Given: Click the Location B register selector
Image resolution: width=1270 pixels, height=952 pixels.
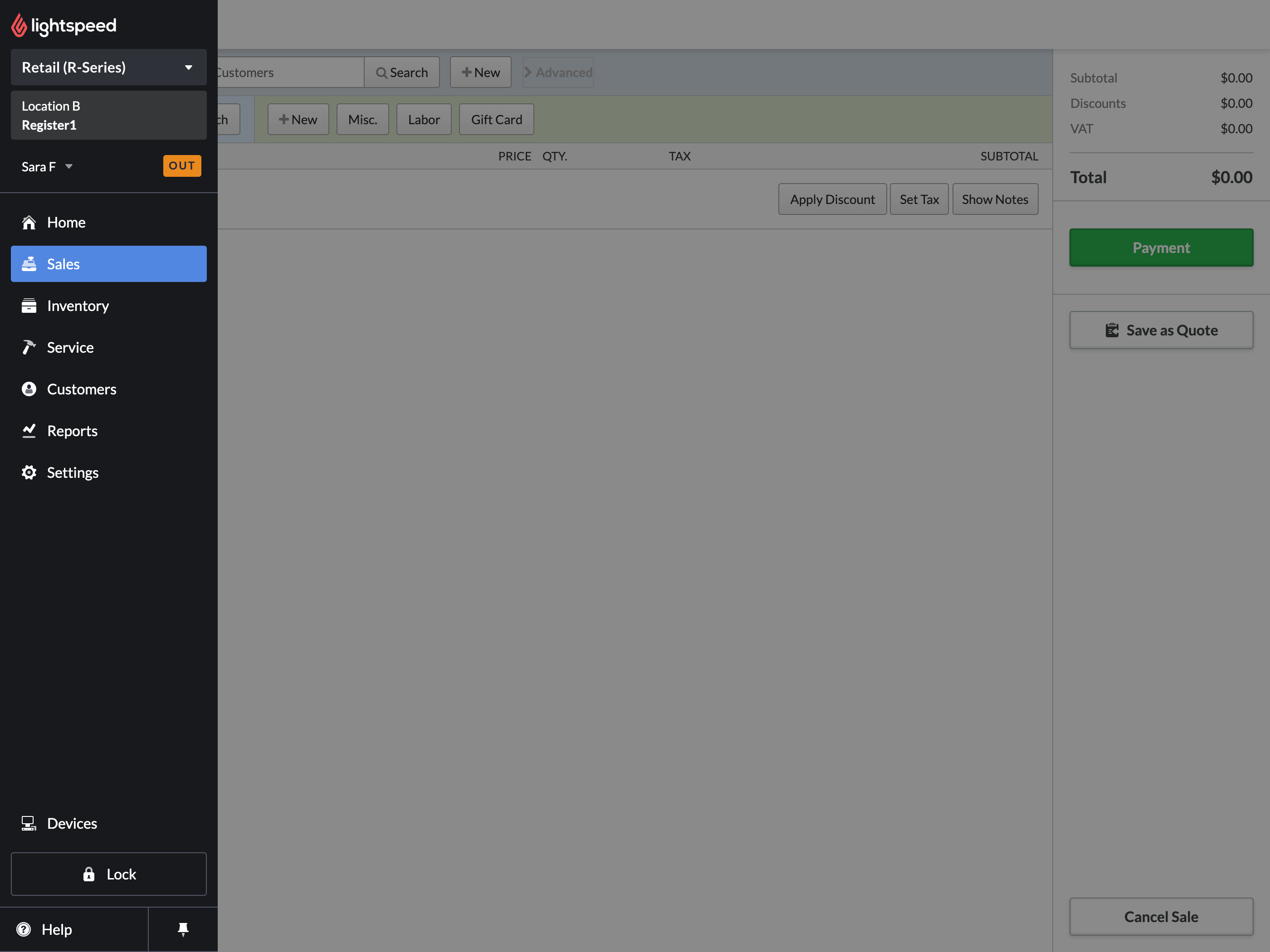Looking at the screenshot, I should (x=108, y=115).
